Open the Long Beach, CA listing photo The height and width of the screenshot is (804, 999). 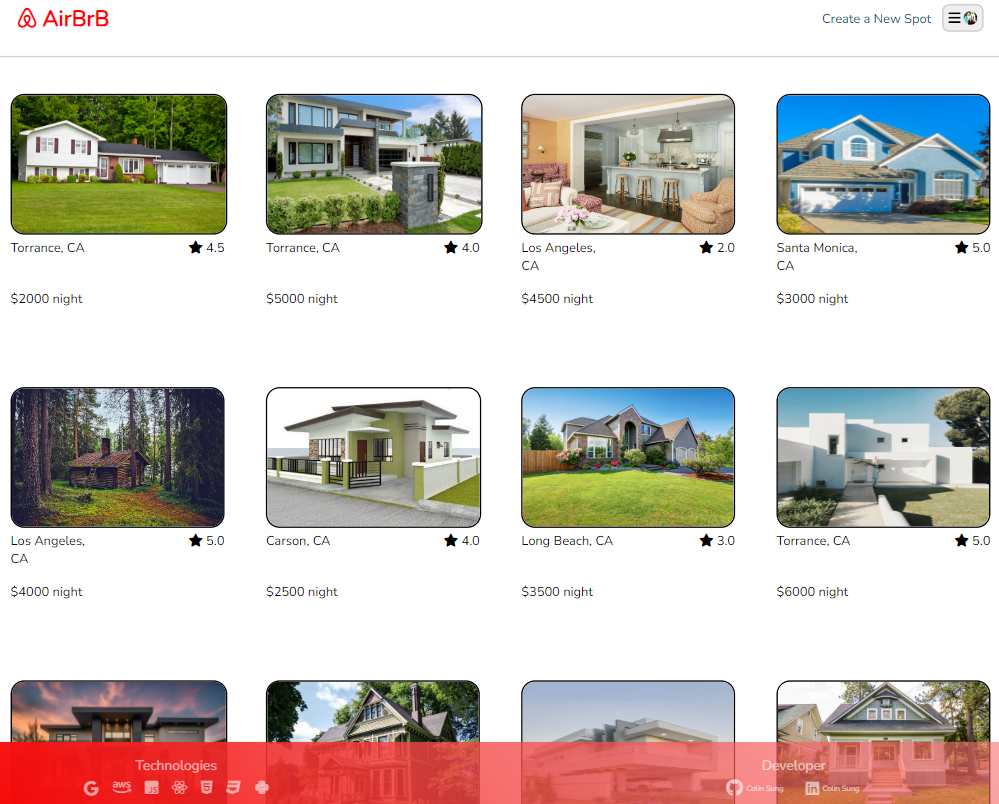pos(628,457)
